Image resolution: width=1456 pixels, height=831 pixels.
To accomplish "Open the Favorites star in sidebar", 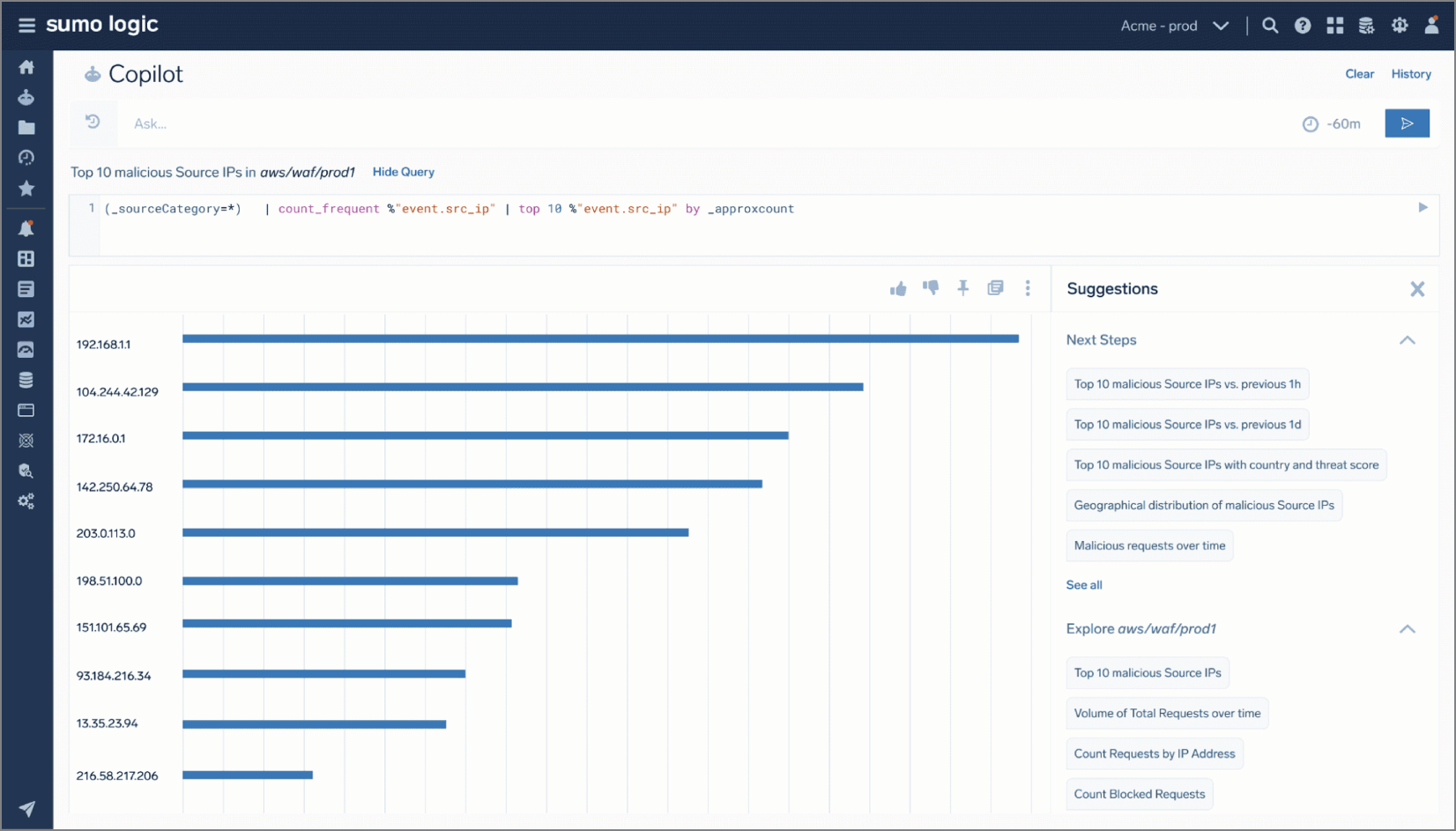I will (26, 189).
